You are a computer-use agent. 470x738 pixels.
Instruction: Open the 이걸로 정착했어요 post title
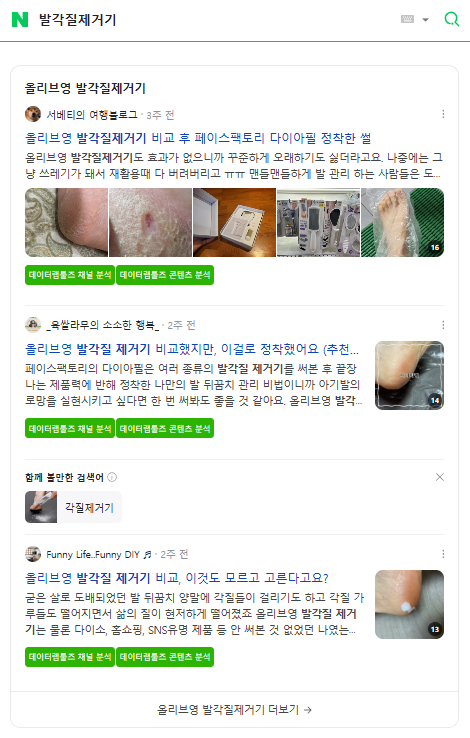[x=192, y=349]
